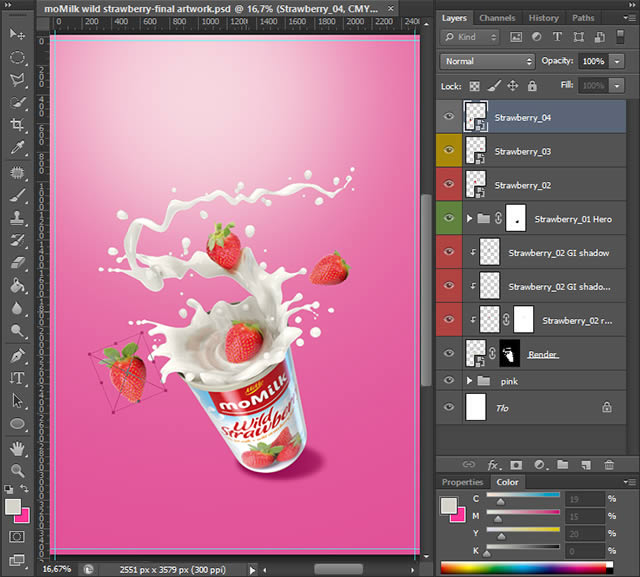This screenshot has width=640, height=577.
Task: Create new adjustment layer
Action: (540, 465)
